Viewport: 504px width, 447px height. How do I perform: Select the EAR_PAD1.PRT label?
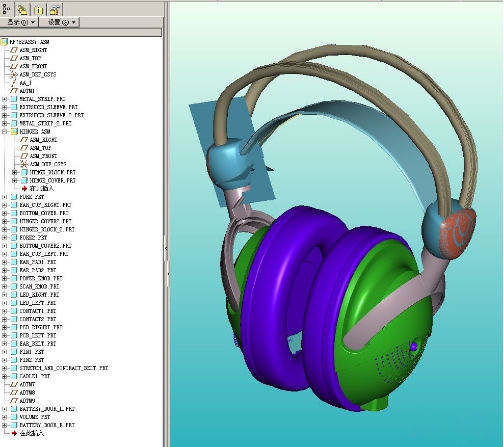pos(38,262)
